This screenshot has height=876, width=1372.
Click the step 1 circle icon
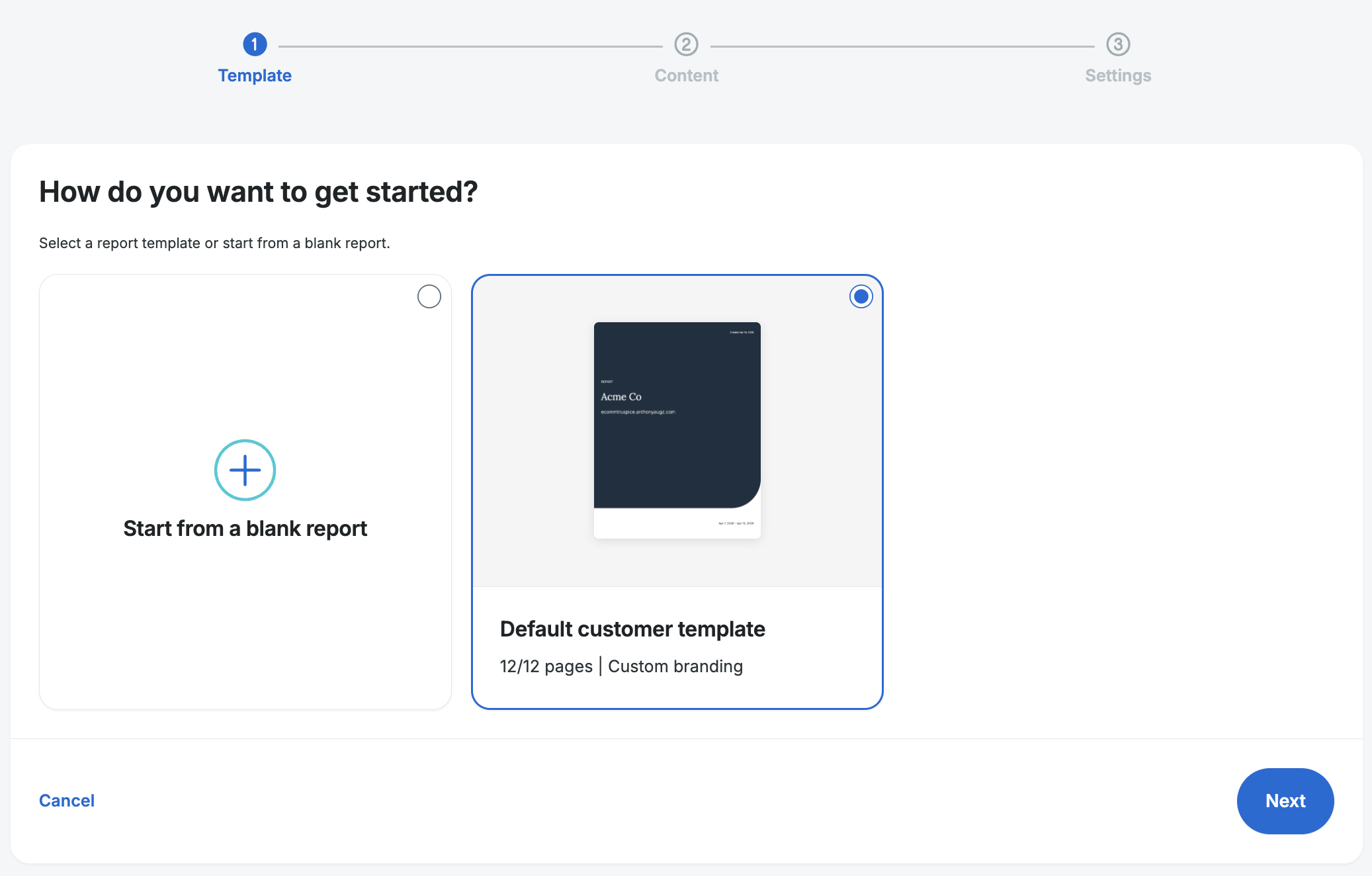click(x=255, y=44)
